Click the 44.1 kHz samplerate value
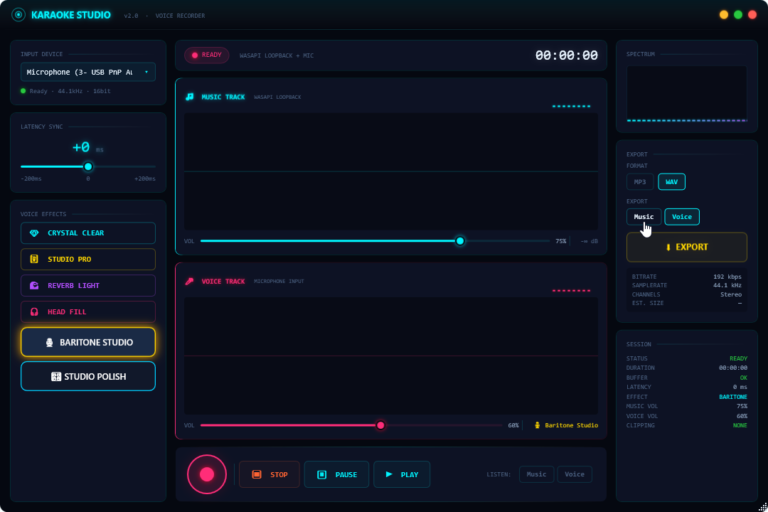The height and width of the screenshot is (512, 768). tap(727, 286)
